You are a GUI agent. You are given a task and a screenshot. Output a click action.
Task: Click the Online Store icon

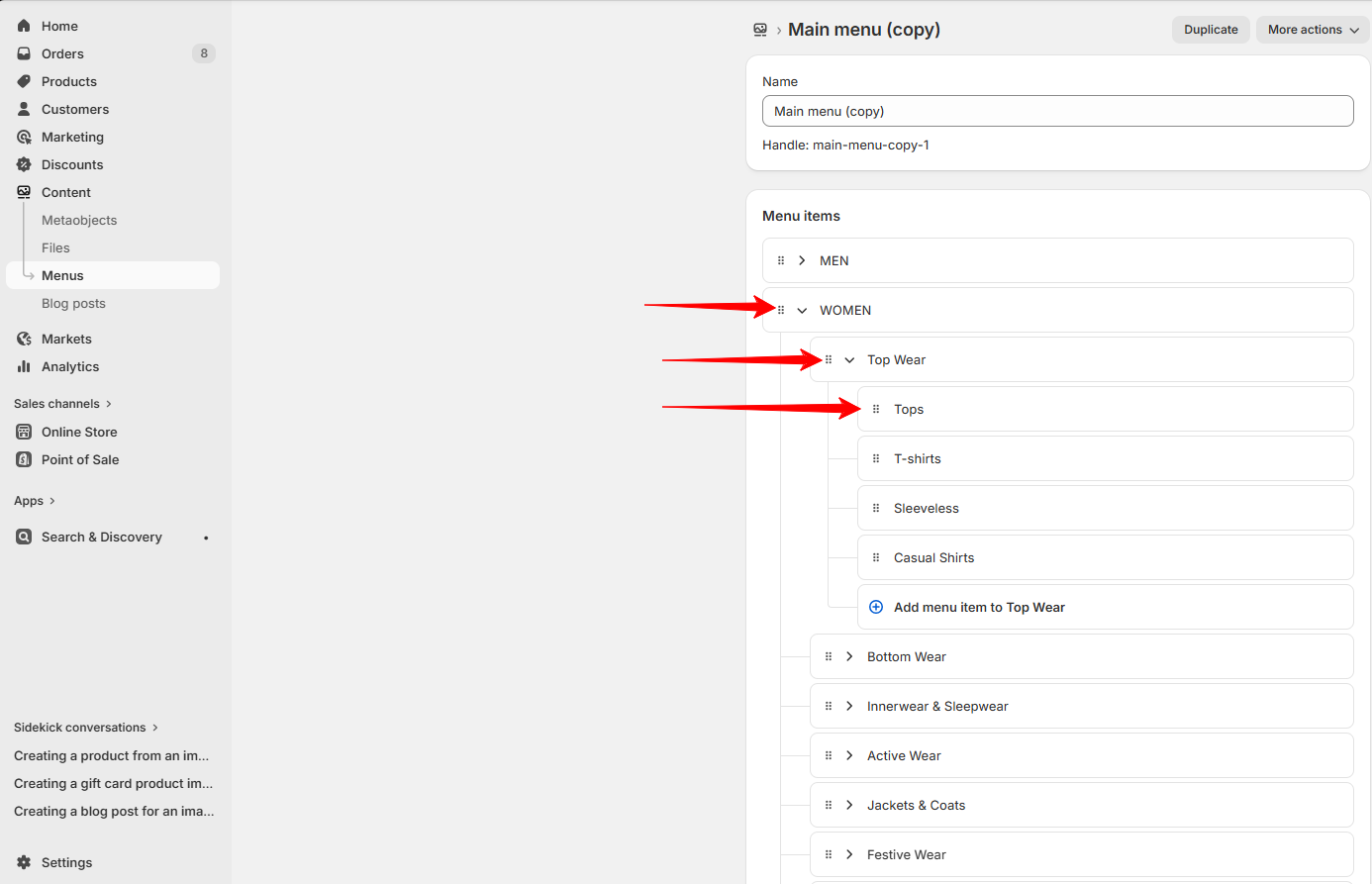(x=24, y=432)
